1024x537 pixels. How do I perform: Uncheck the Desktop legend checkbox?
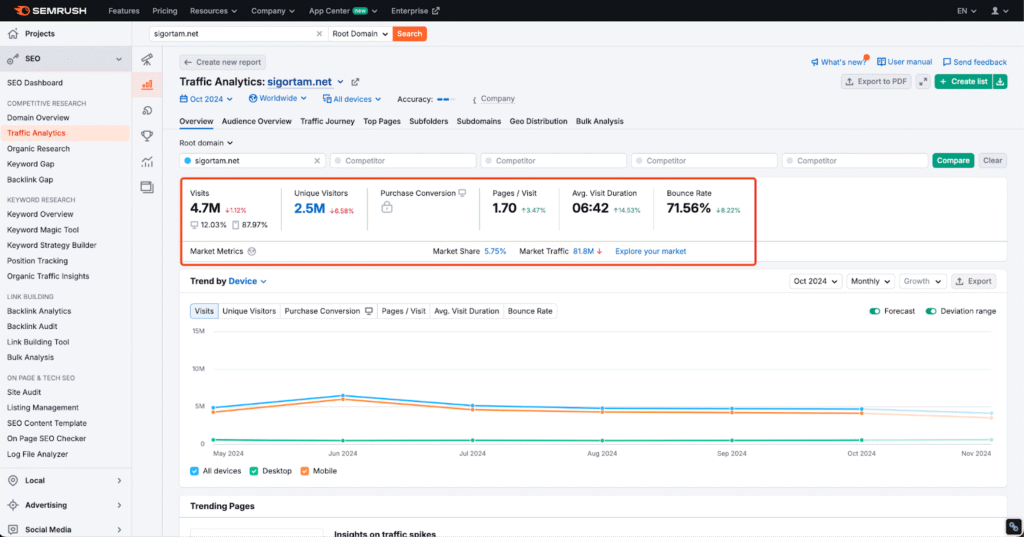click(x=254, y=471)
